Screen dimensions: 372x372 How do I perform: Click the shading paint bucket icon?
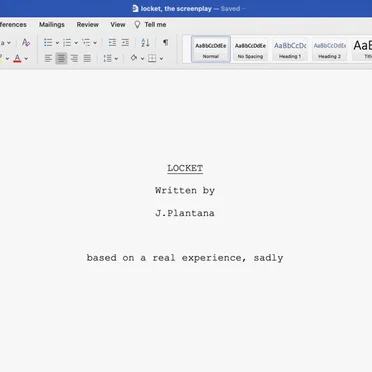click(134, 58)
